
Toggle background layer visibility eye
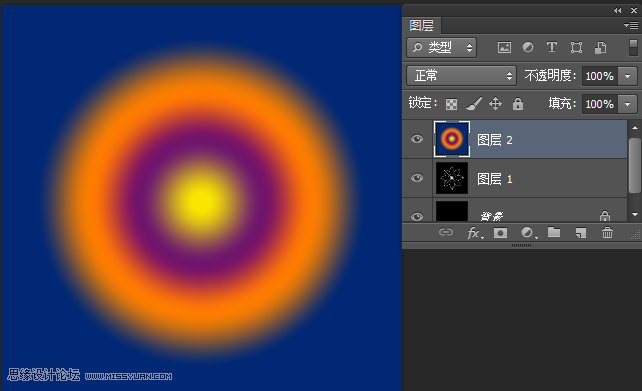[417, 216]
